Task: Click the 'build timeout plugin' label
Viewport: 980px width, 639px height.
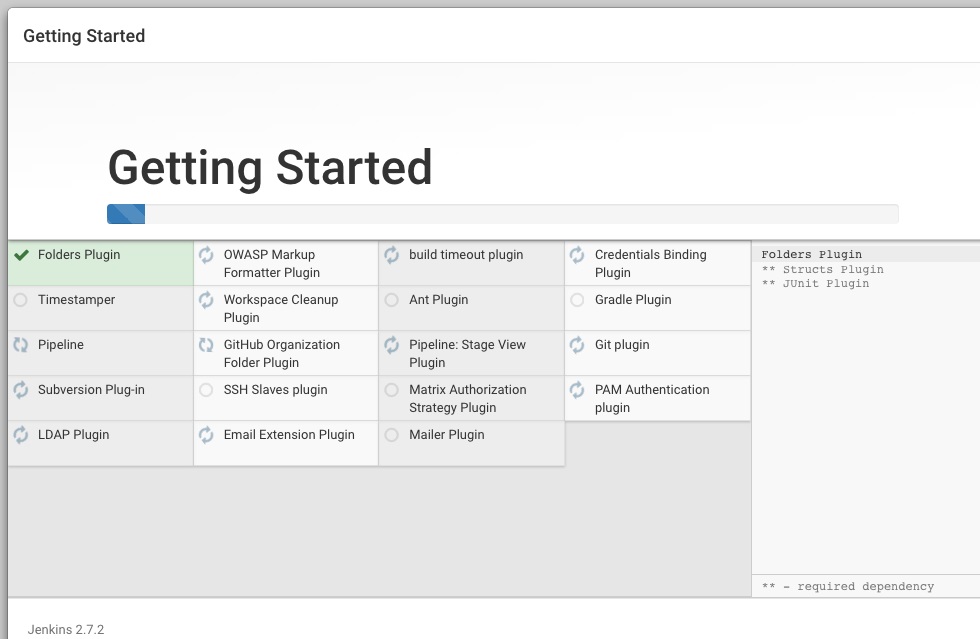Action: [x=466, y=255]
